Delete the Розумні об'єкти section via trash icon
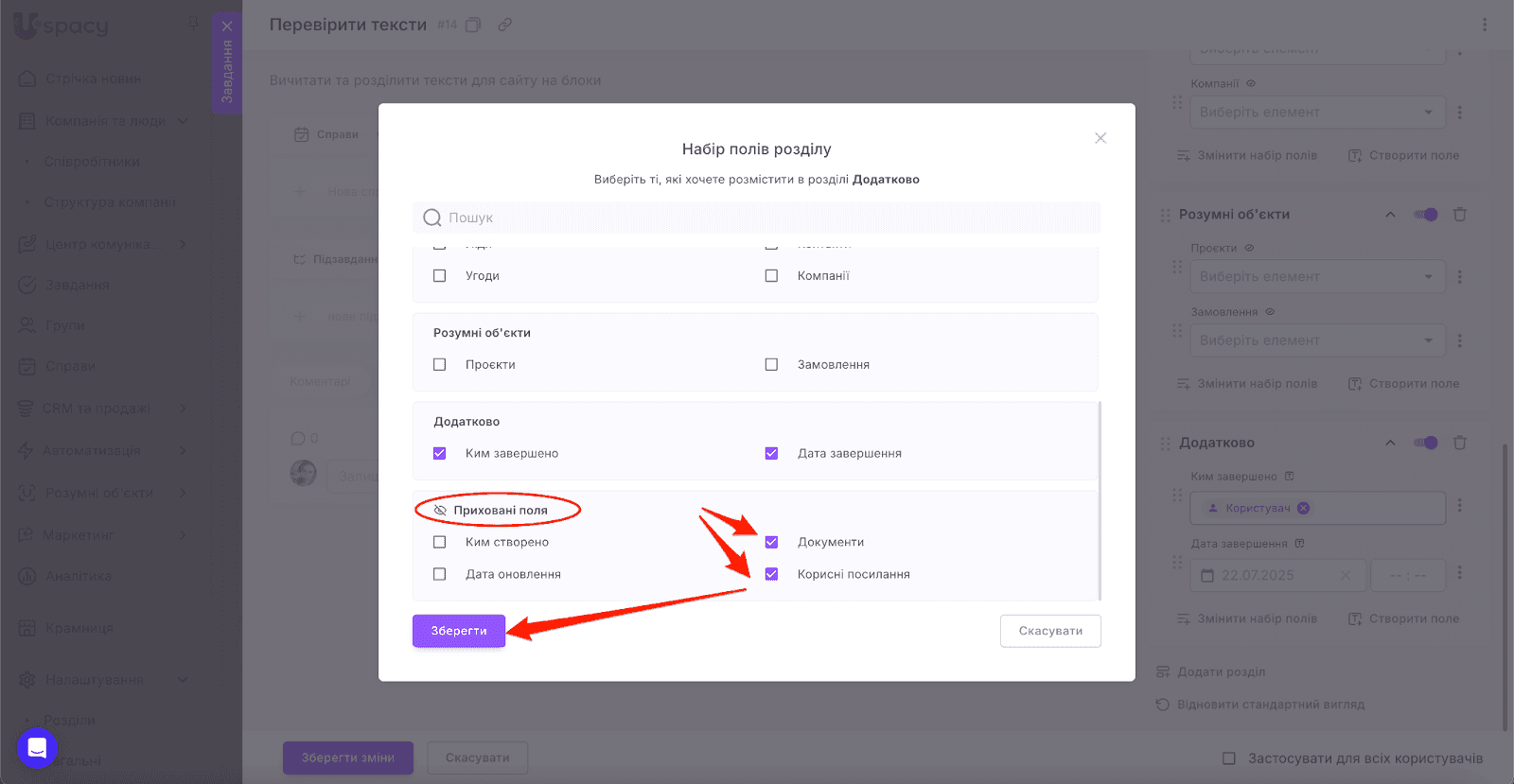Viewport: 1514px width, 784px height. [x=1459, y=215]
